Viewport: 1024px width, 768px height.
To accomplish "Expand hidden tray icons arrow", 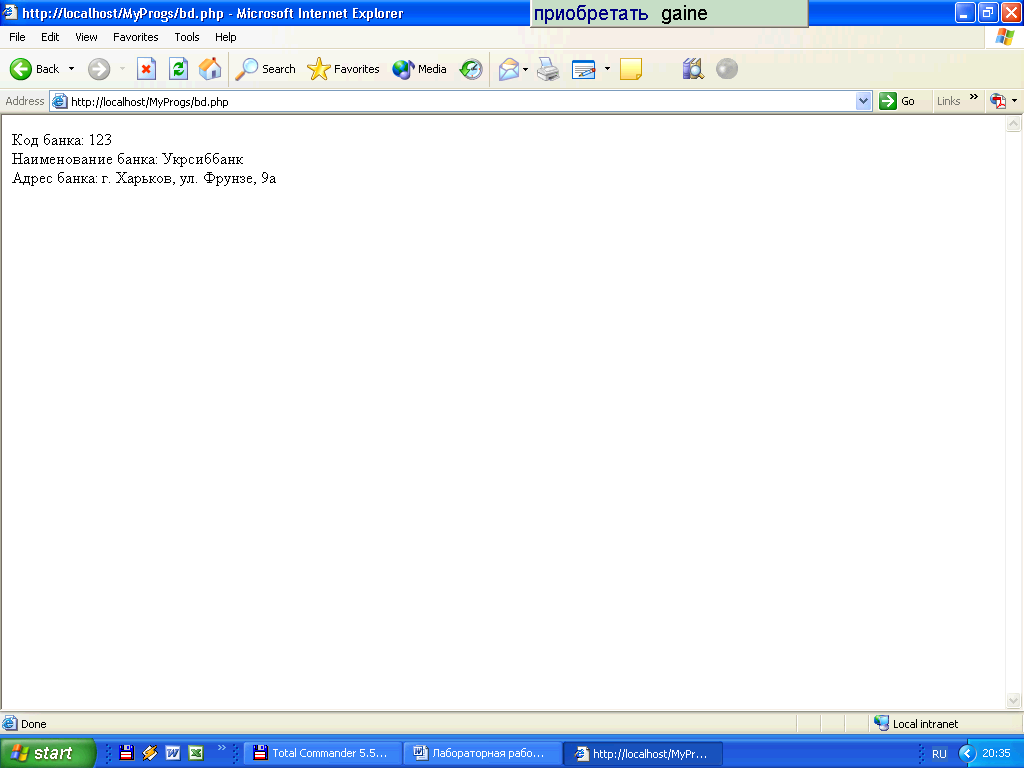I will [x=967, y=753].
